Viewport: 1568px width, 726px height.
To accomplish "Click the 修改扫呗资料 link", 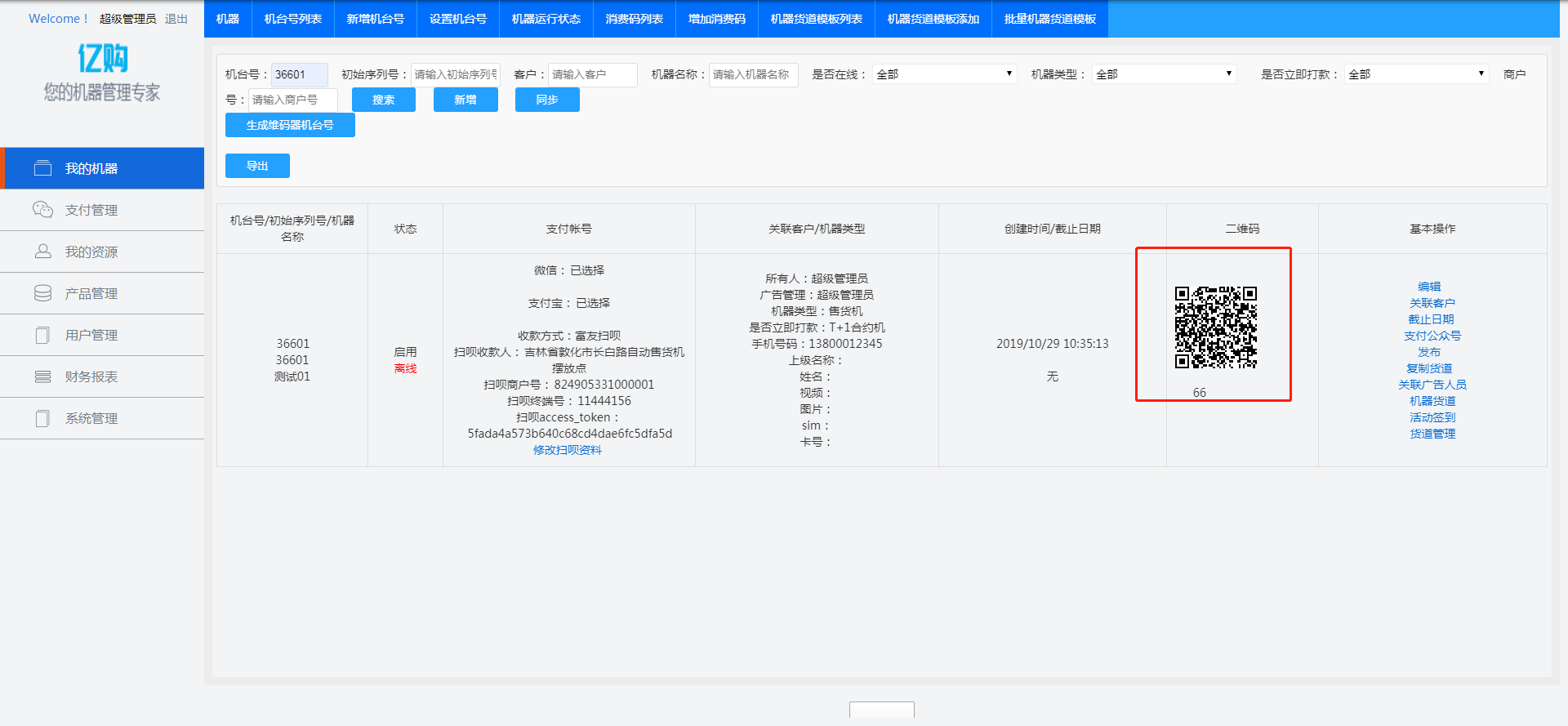I will (568, 450).
